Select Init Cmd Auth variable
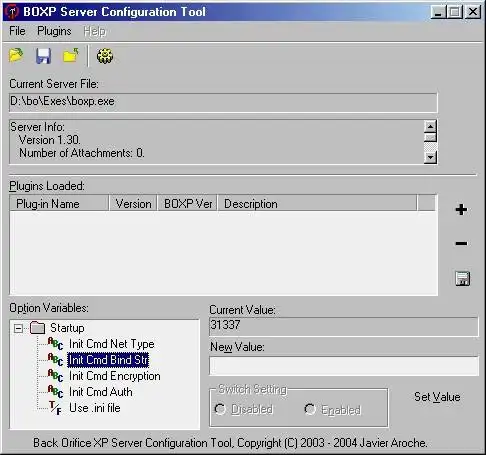 pyautogui.click(x=101, y=392)
